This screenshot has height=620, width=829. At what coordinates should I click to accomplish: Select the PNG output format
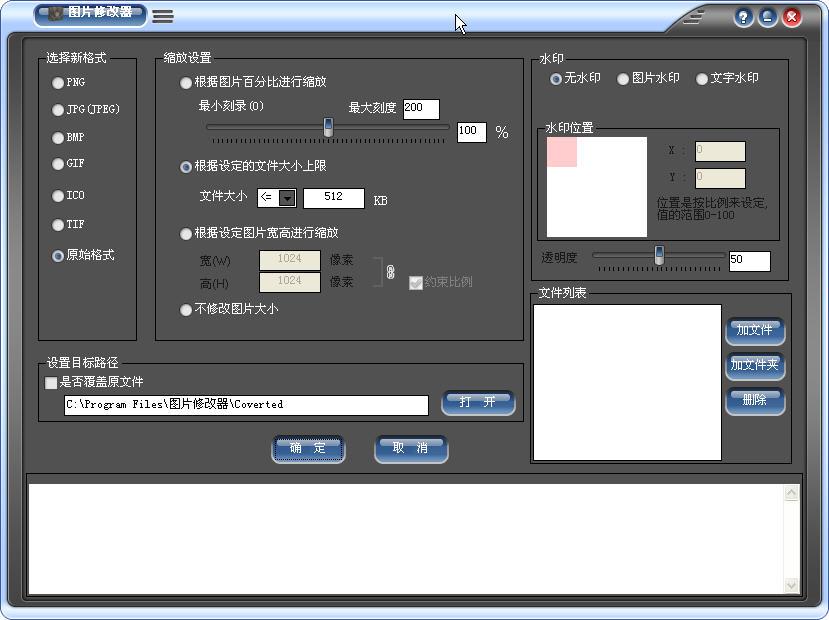pyautogui.click(x=57, y=83)
